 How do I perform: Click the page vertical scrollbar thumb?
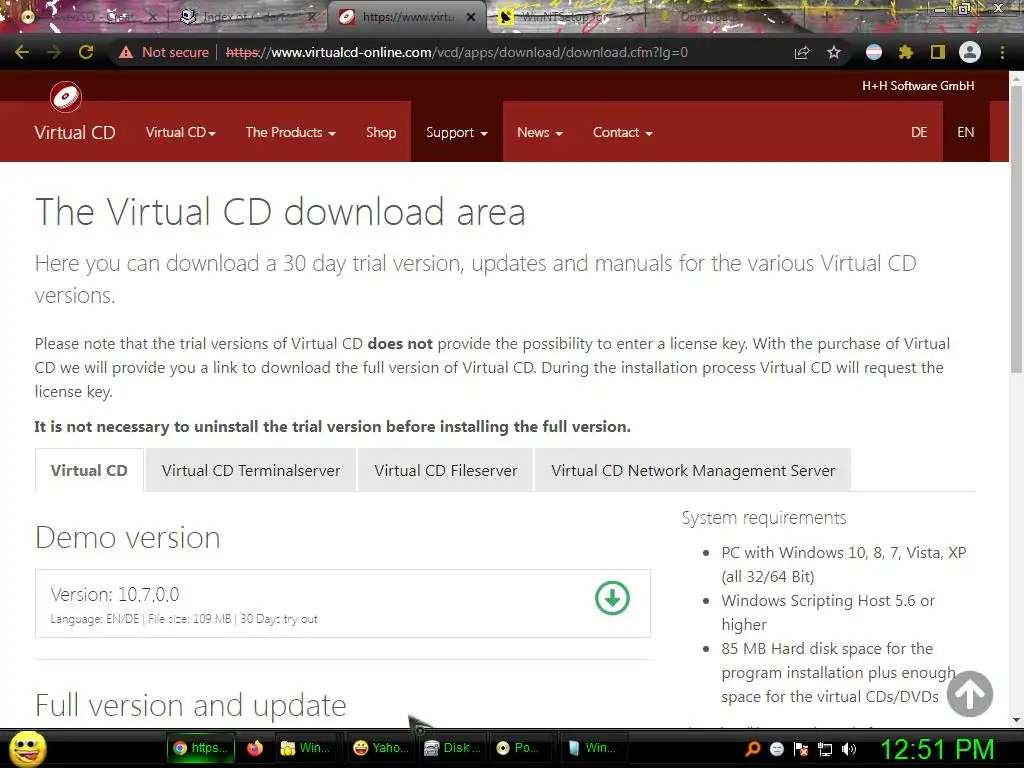click(1016, 229)
